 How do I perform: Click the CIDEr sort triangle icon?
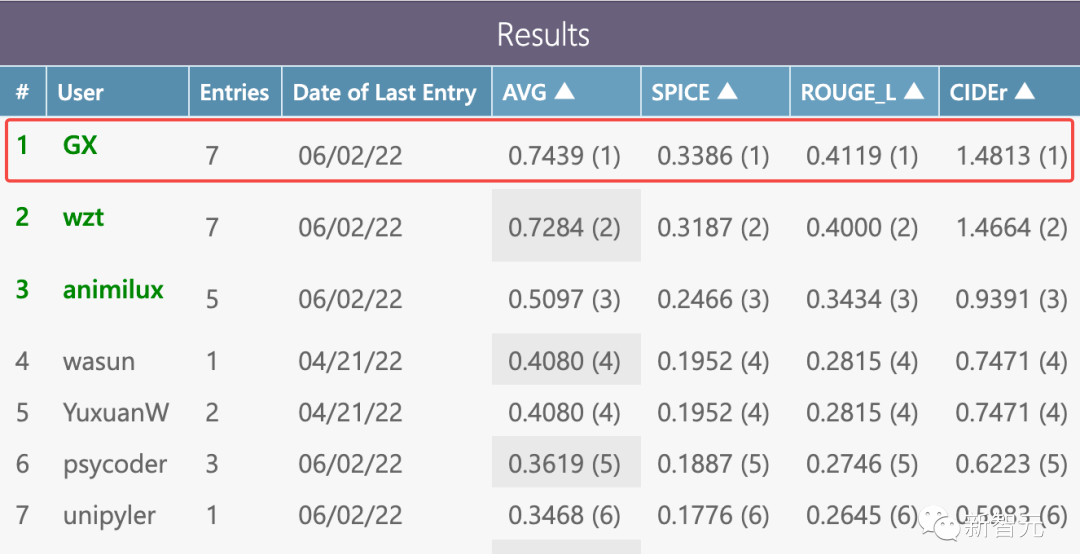pyautogui.click(x=1024, y=92)
